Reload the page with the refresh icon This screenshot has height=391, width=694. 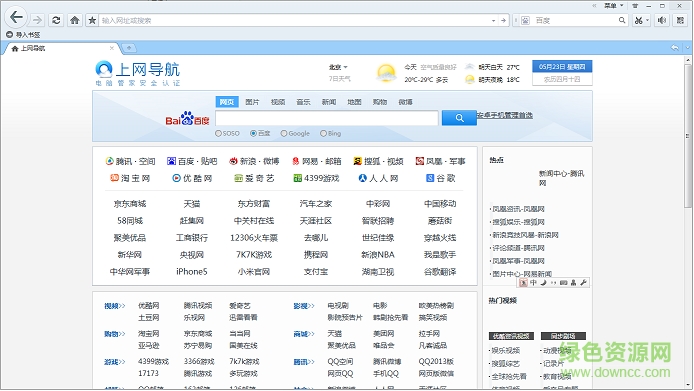(56, 20)
